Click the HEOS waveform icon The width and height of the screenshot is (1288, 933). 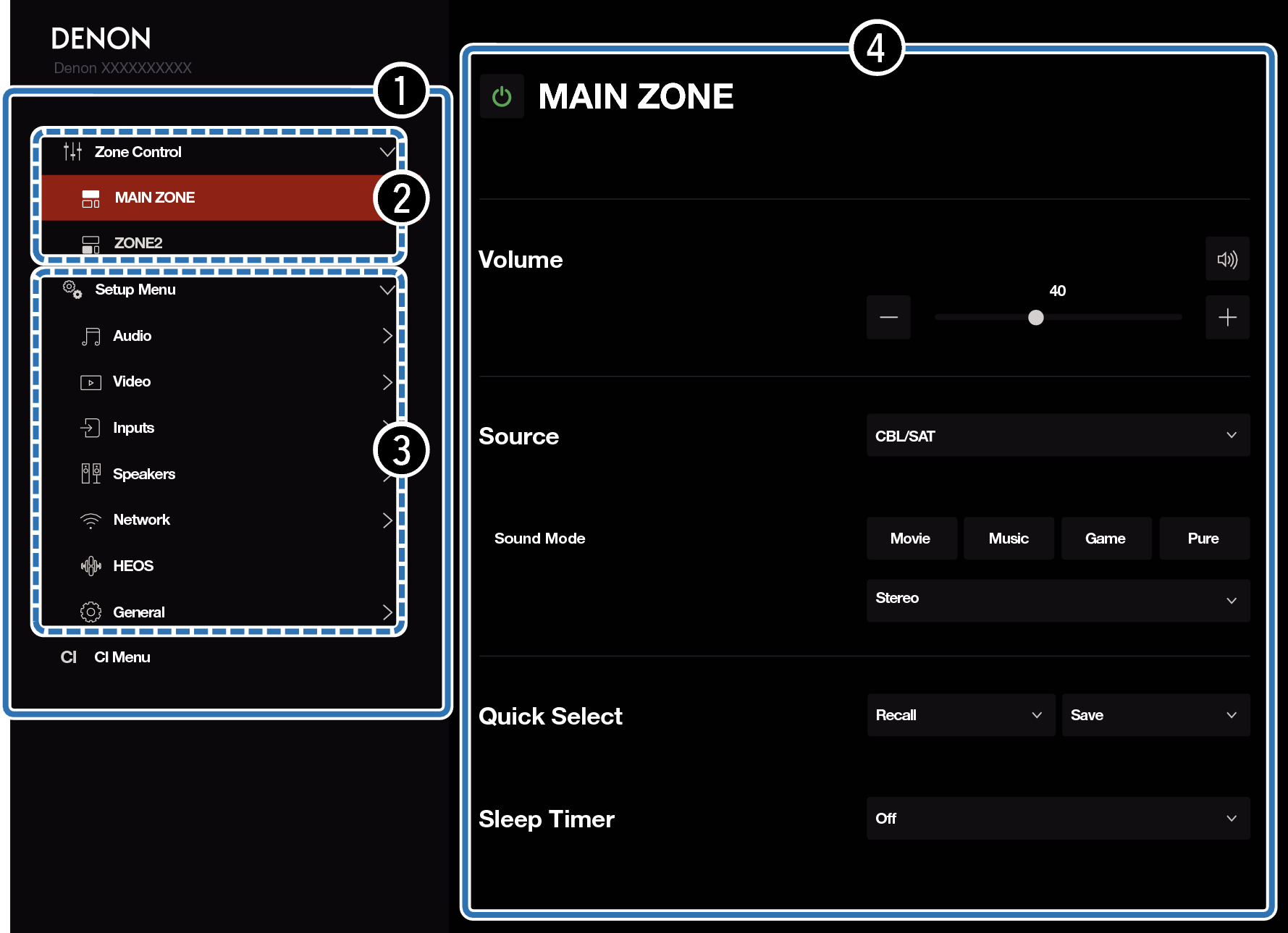tap(91, 566)
